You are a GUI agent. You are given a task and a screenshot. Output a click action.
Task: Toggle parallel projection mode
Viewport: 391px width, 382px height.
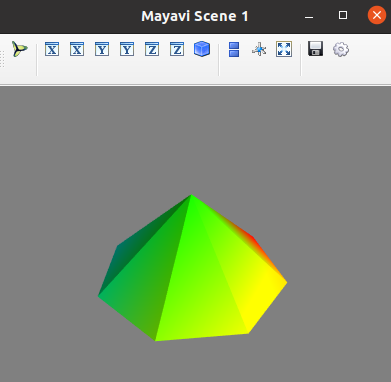(234, 49)
